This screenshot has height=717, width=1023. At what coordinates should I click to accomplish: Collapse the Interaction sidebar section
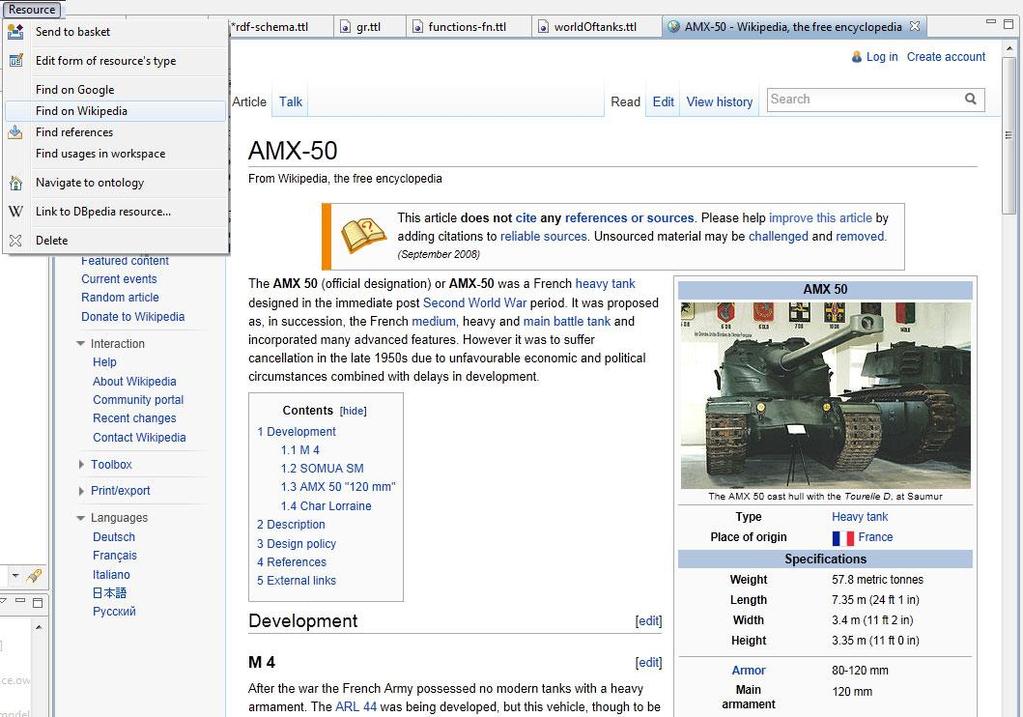pyautogui.click(x=81, y=343)
